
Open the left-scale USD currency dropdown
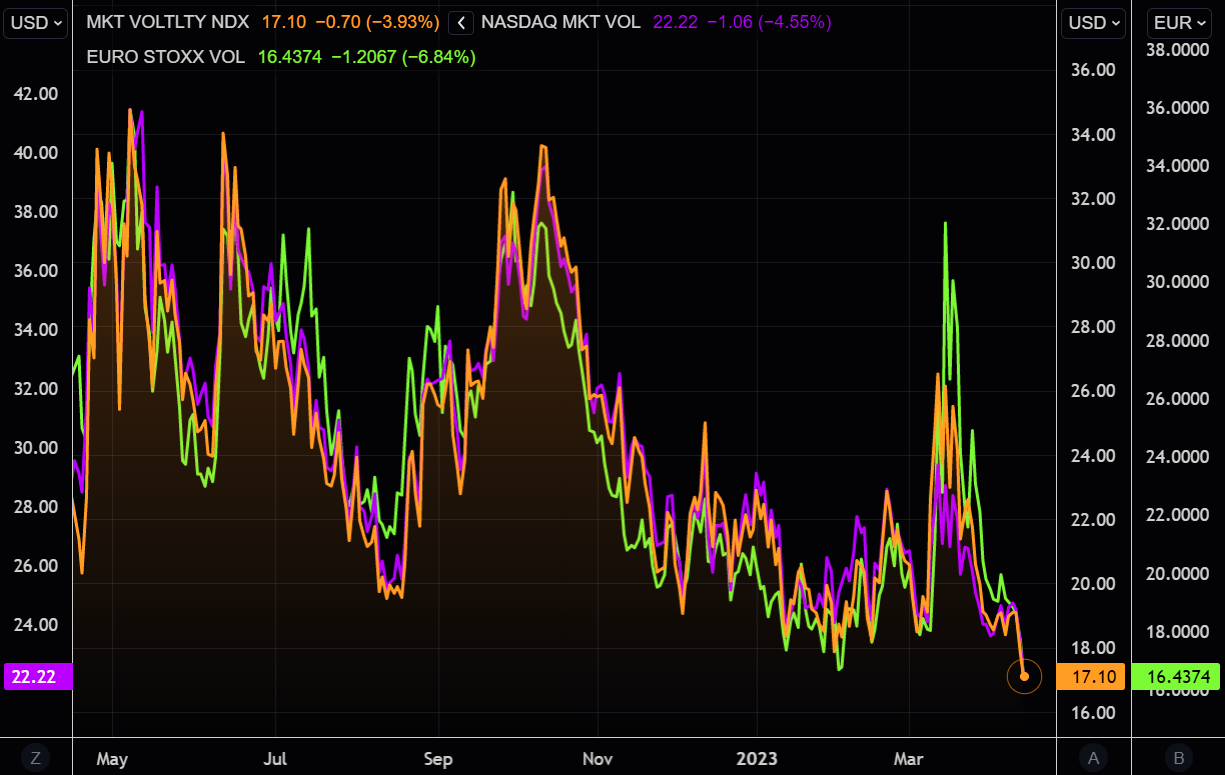(x=35, y=22)
